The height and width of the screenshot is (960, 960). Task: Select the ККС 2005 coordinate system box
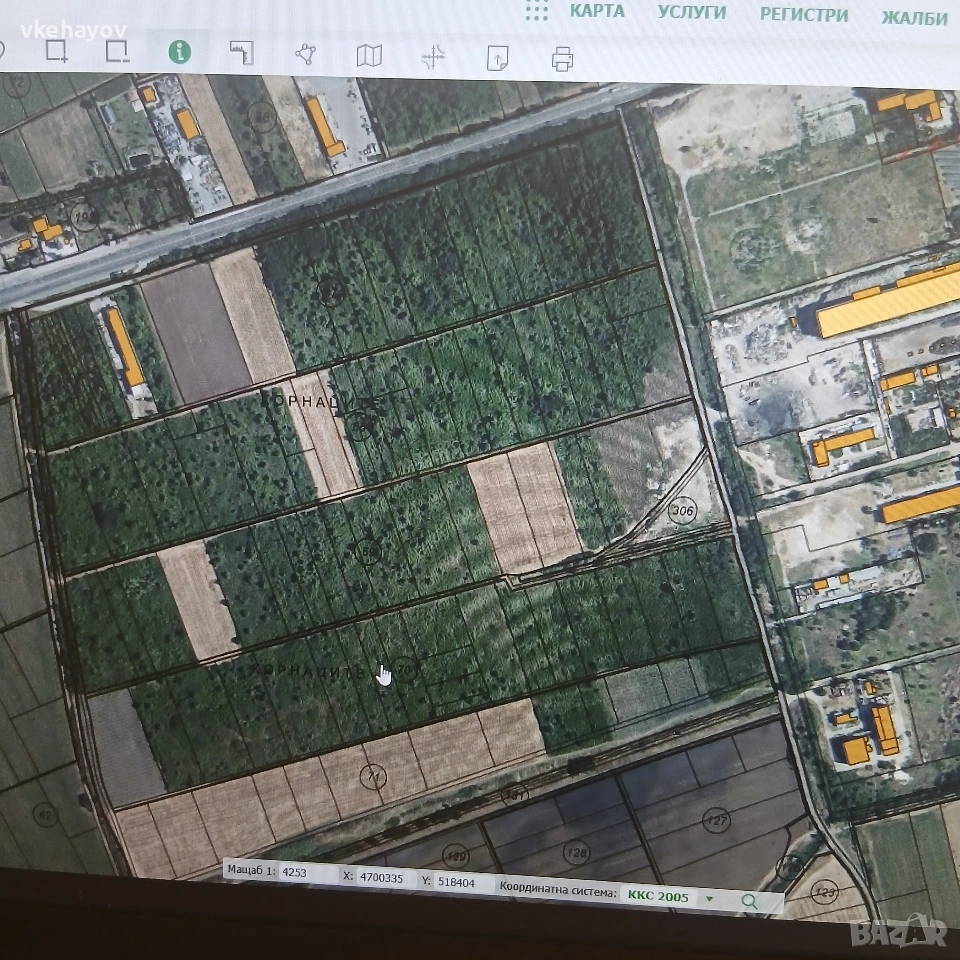(659, 897)
